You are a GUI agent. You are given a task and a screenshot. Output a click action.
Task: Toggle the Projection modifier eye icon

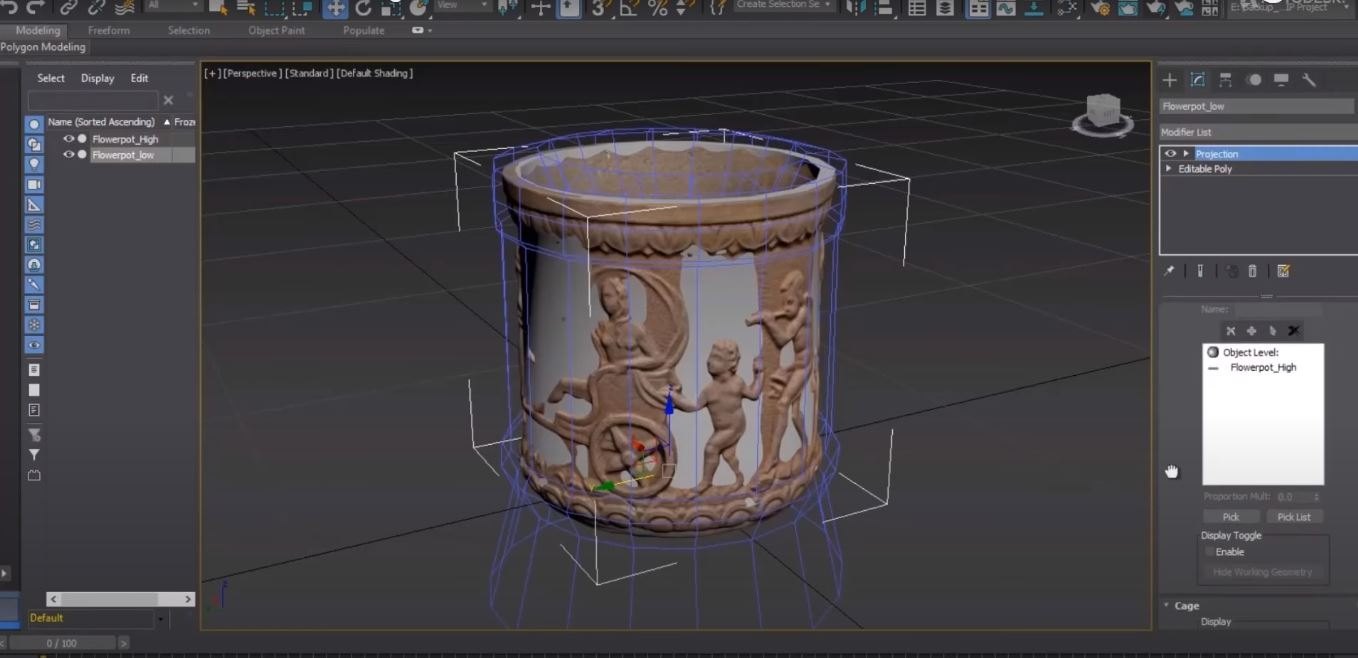tap(1171, 154)
